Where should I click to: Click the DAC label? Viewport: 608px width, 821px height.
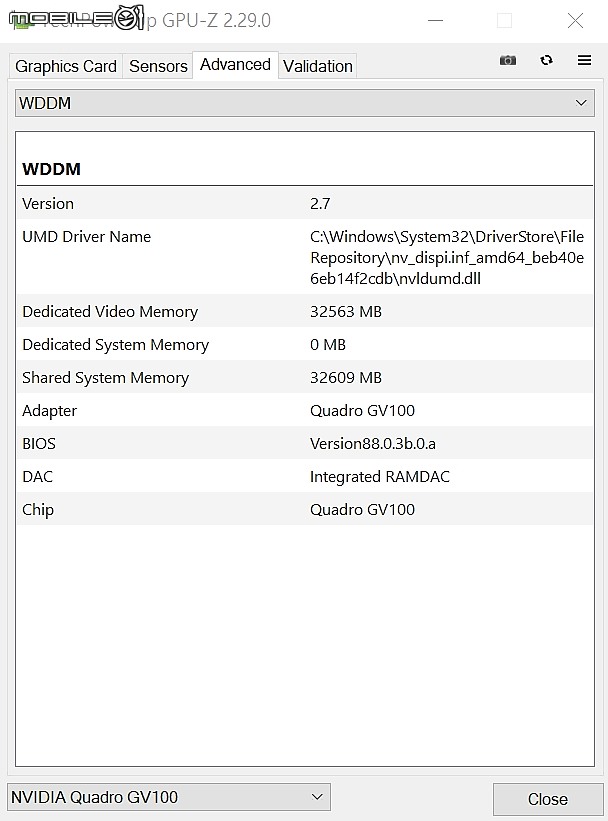37,476
